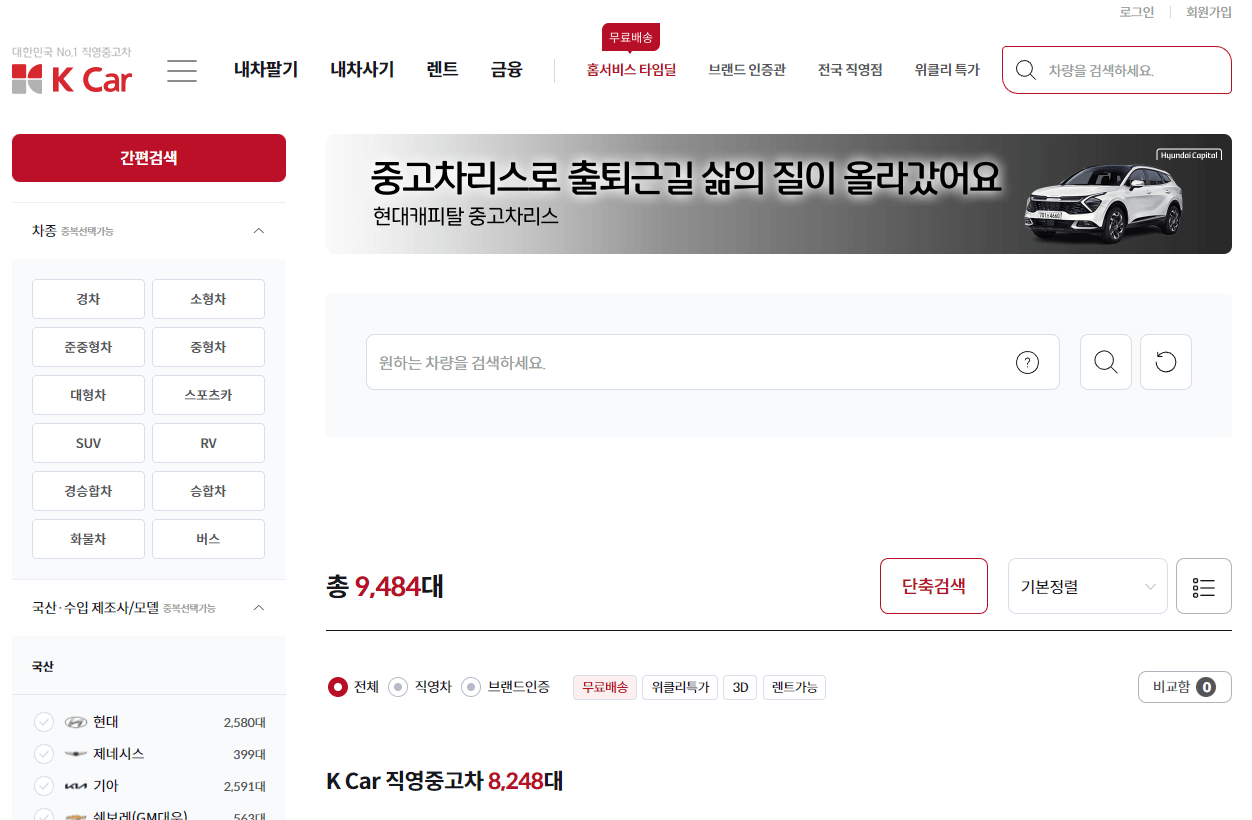Open 내차팔기 menu

(x=266, y=70)
